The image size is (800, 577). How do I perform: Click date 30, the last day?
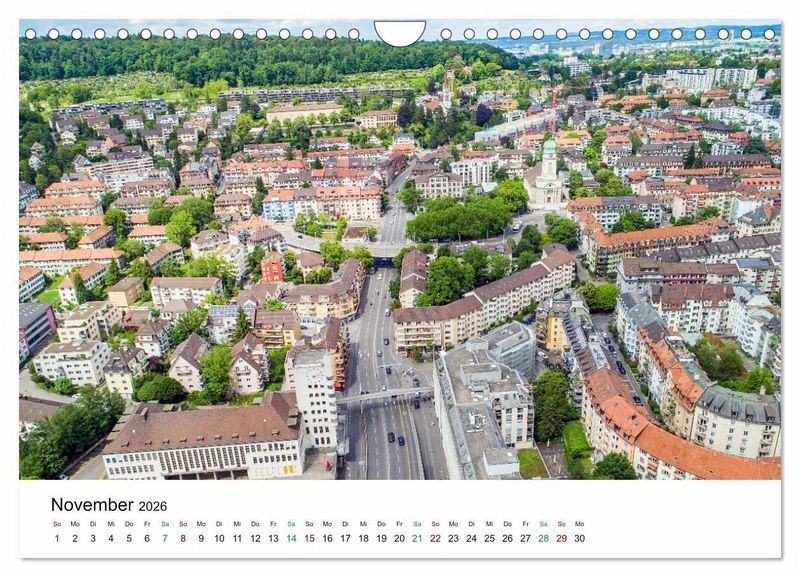tap(579, 538)
